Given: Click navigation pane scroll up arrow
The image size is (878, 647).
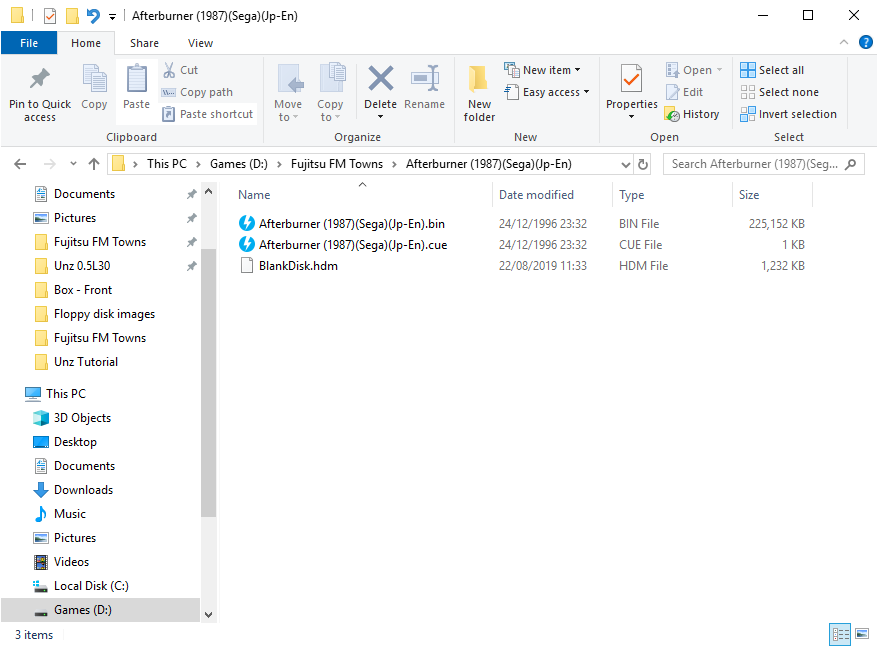Looking at the screenshot, I should tap(208, 191).
